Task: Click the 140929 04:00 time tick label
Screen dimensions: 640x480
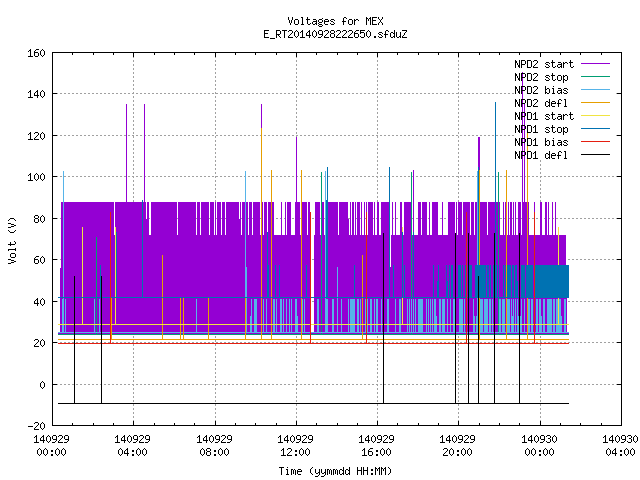Action: pos(132,446)
